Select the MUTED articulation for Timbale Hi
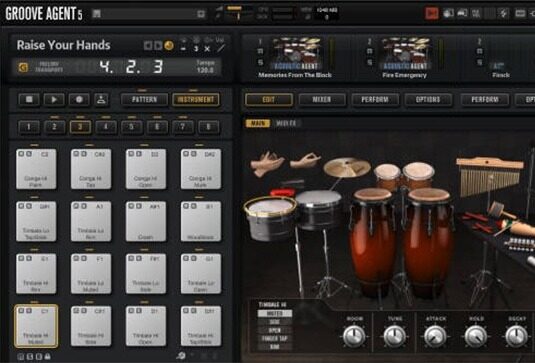The width and height of the screenshot is (535, 363). click(x=275, y=313)
